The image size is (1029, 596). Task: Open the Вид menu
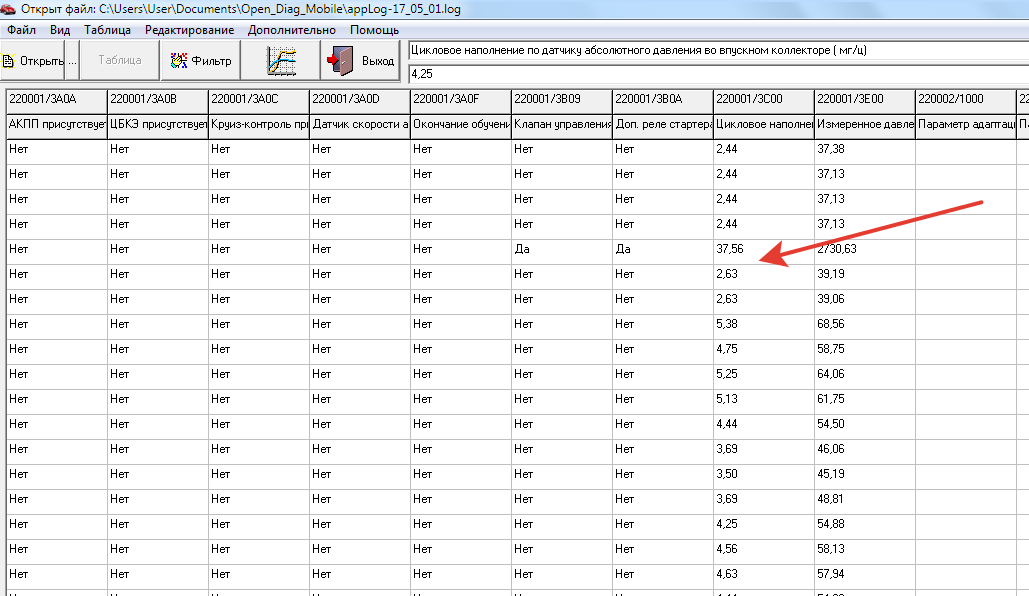[x=60, y=30]
